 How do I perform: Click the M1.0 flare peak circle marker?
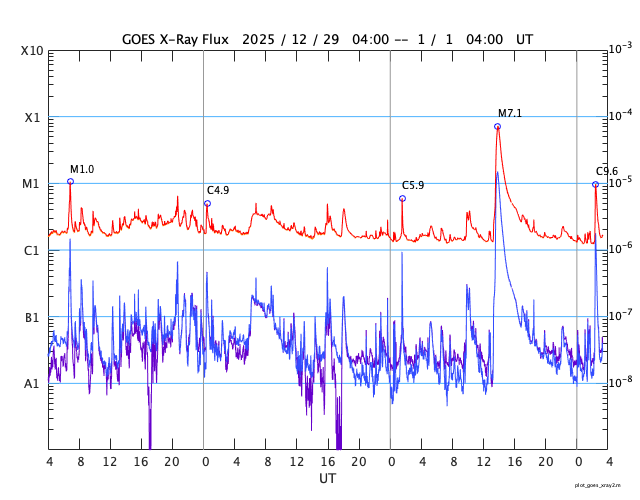click(x=70, y=181)
